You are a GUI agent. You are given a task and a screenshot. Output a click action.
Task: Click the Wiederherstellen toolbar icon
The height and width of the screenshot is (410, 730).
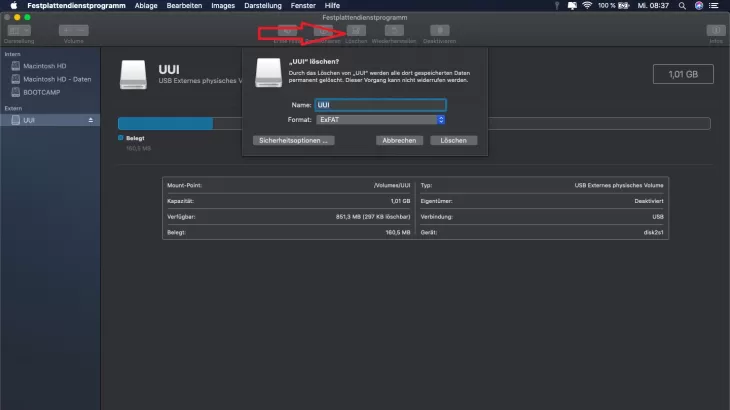394,31
